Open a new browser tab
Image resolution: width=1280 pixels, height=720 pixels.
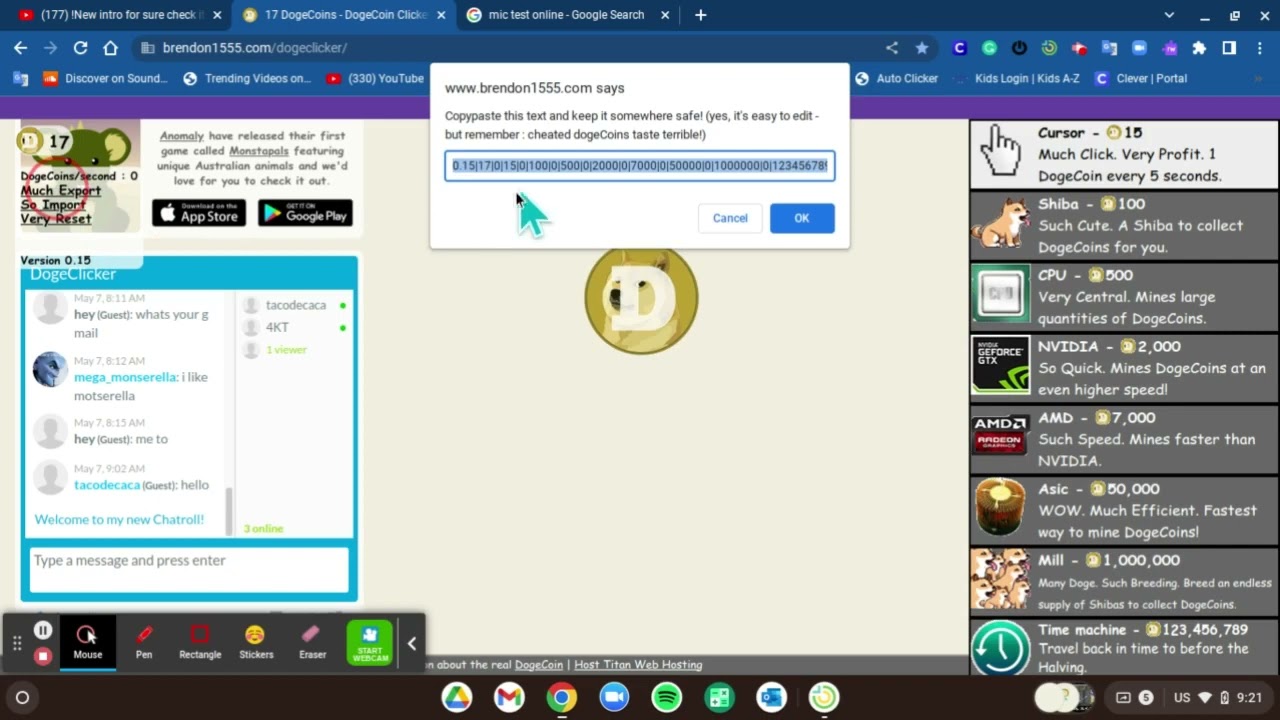pos(701,15)
